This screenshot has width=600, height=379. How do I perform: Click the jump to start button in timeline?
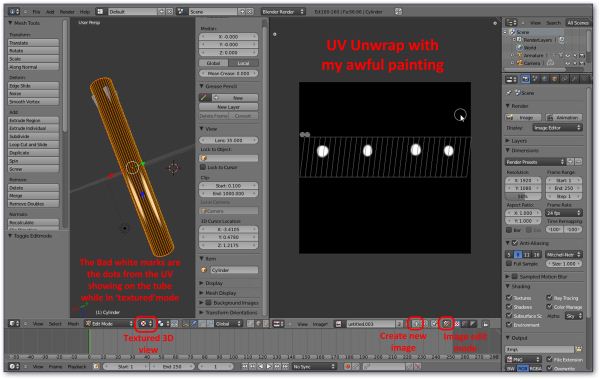[x=245, y=366]
